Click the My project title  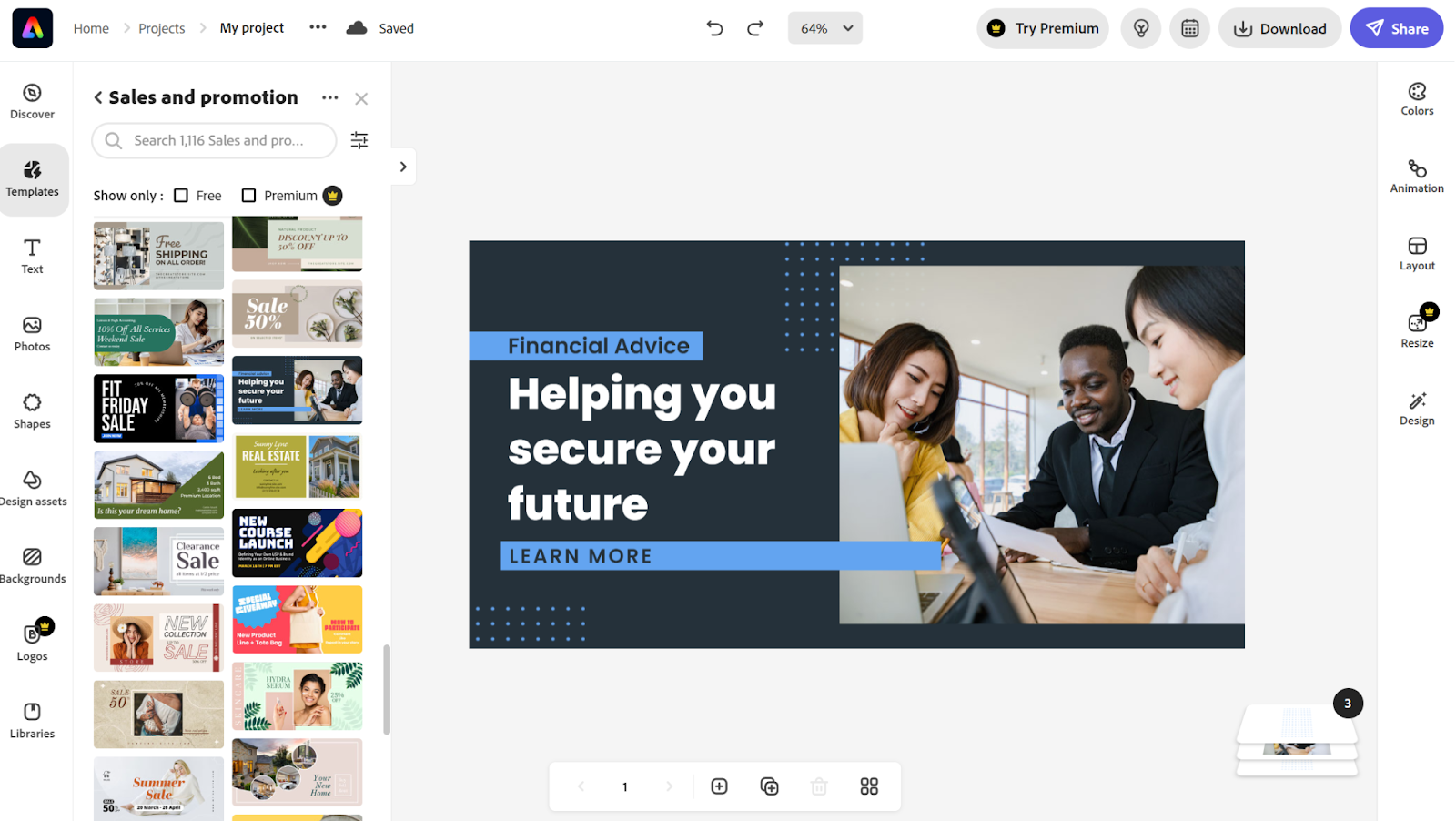252,28
